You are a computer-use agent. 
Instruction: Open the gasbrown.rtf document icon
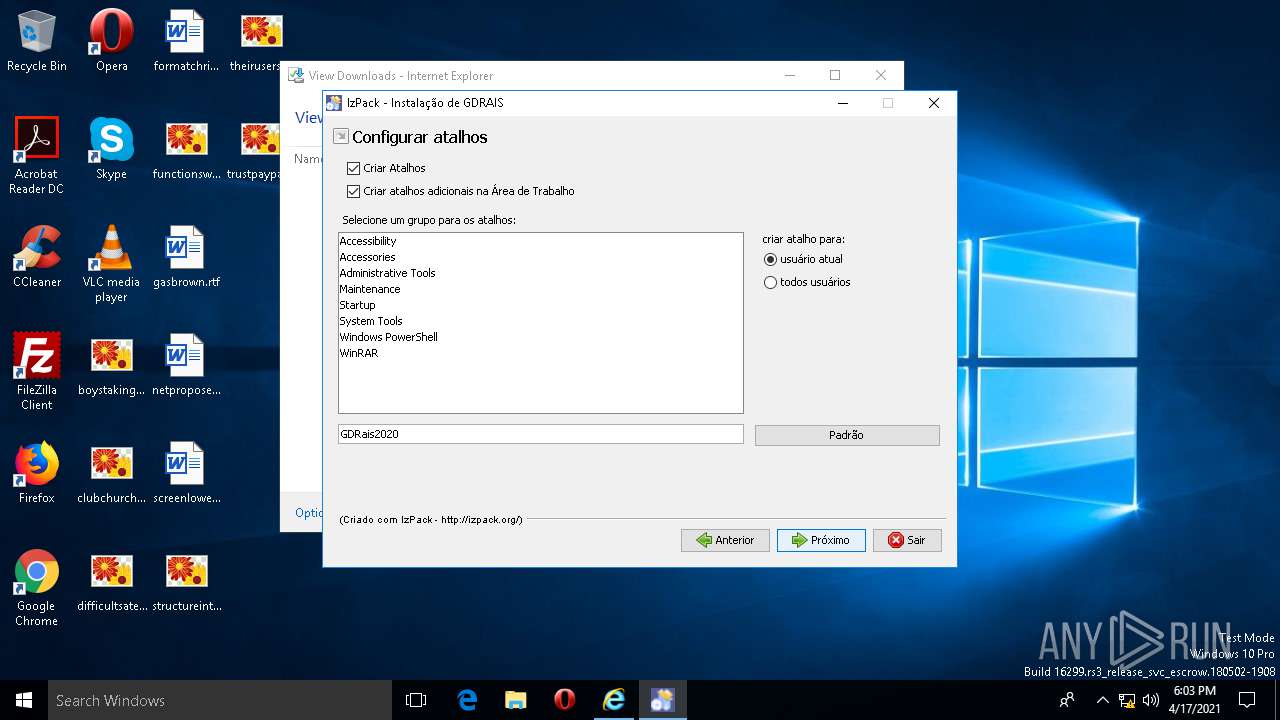click(186, 256)
